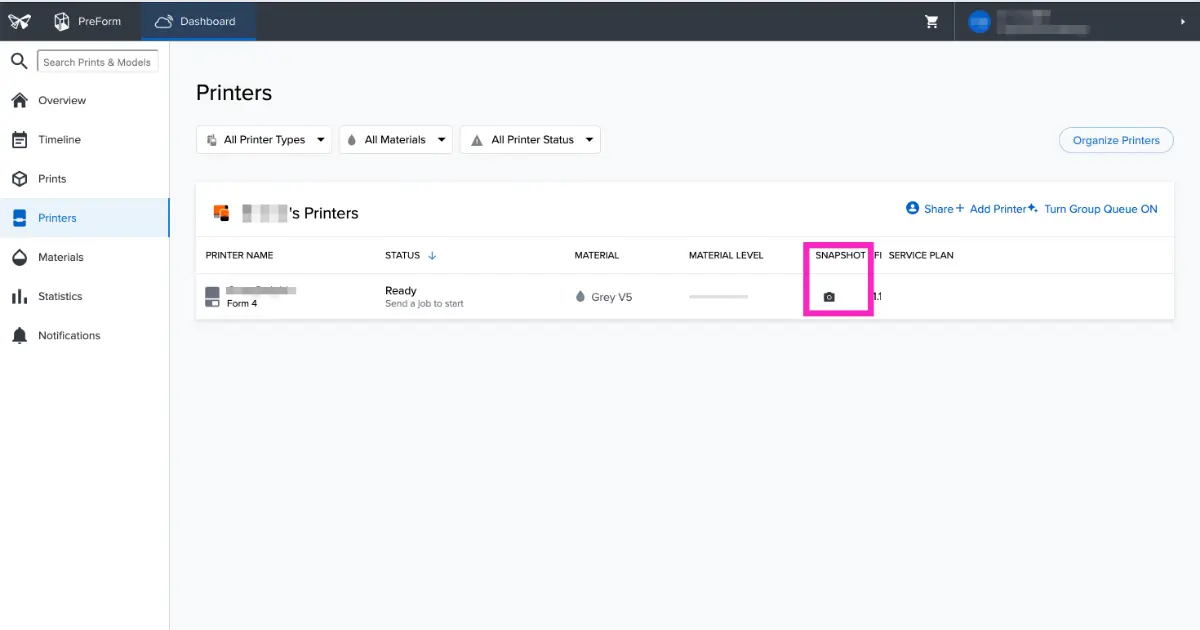The height and width of the screenshot is (630, 1200).
Task: Click SNAPSHOT column header
Action: (x=840, y=256)
